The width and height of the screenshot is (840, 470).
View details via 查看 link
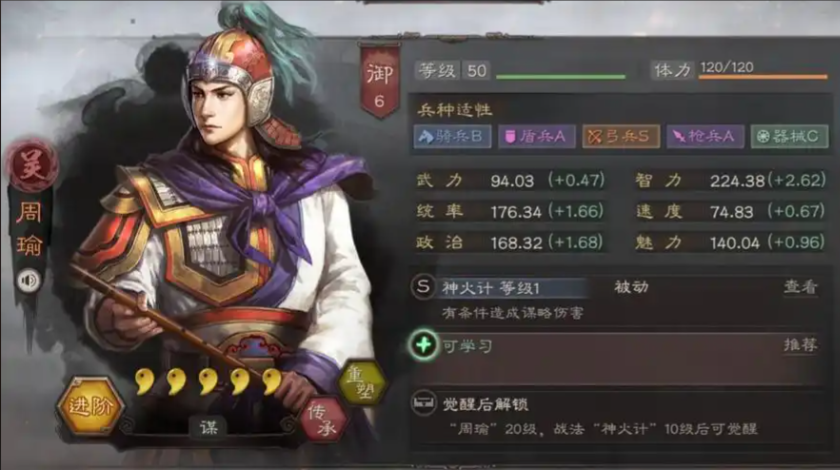[x=800, y=287]
